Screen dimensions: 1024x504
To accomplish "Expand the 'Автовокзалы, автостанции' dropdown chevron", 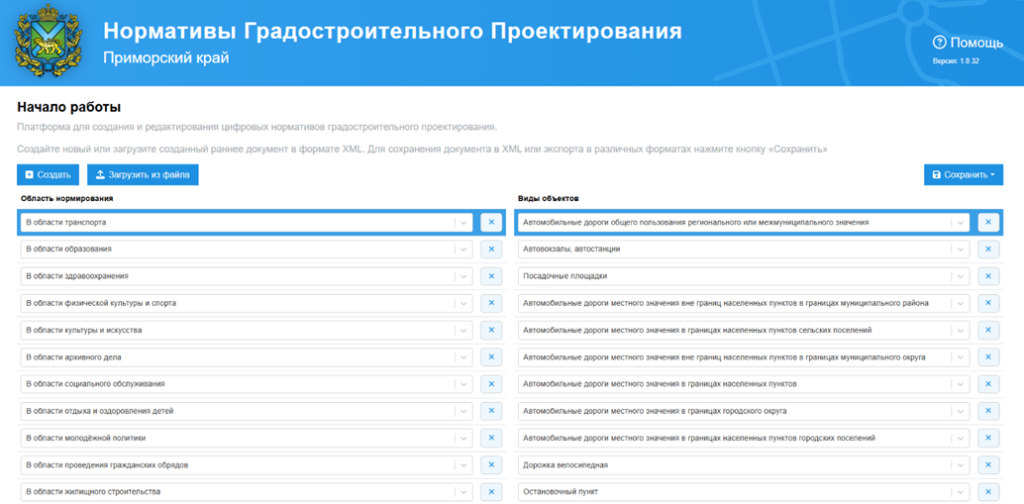I will [x=960, y=249].
